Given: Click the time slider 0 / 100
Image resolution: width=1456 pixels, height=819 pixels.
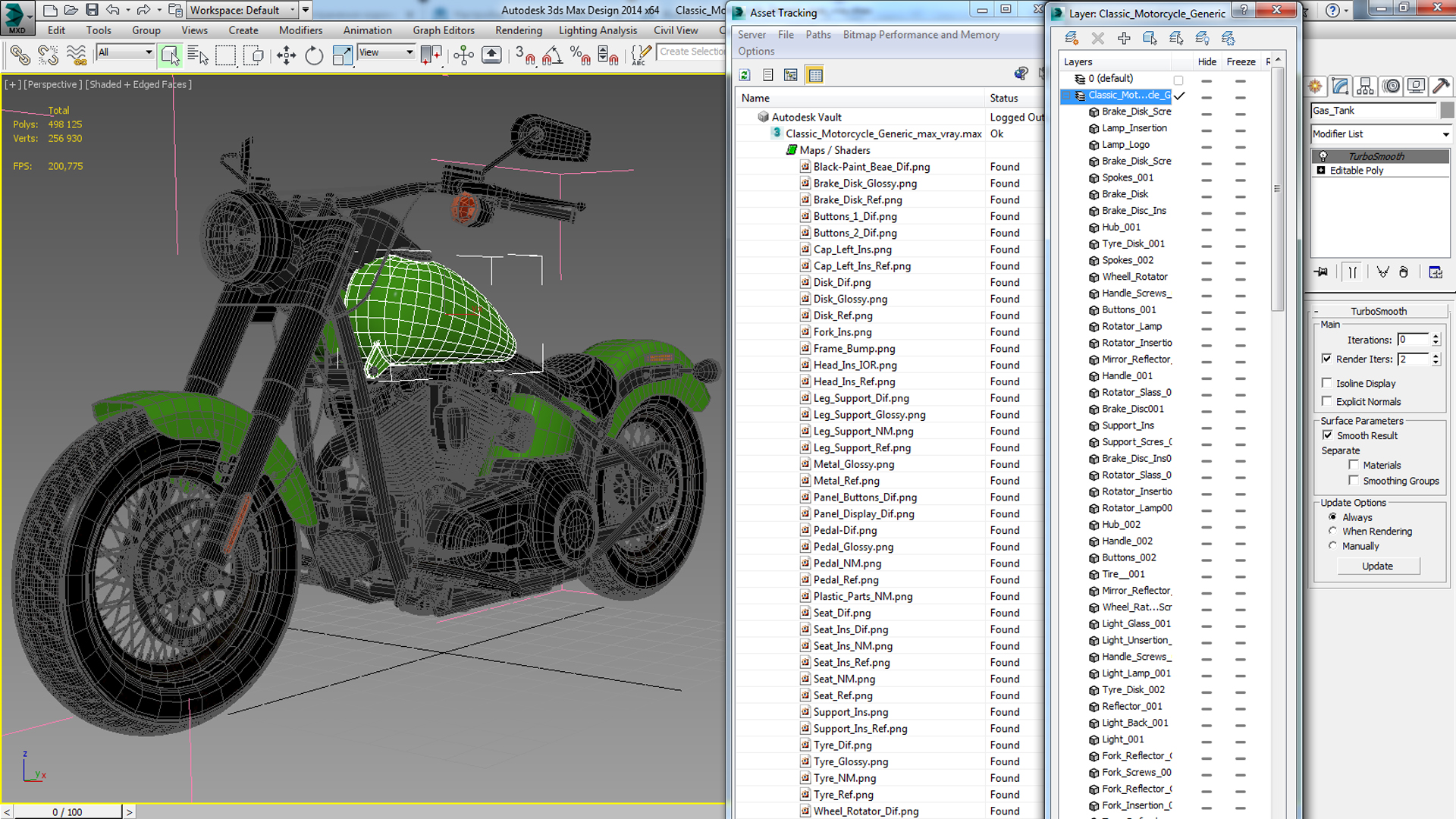Looking at the screenshot, I should pyautogui.click(x=67, y=811).
